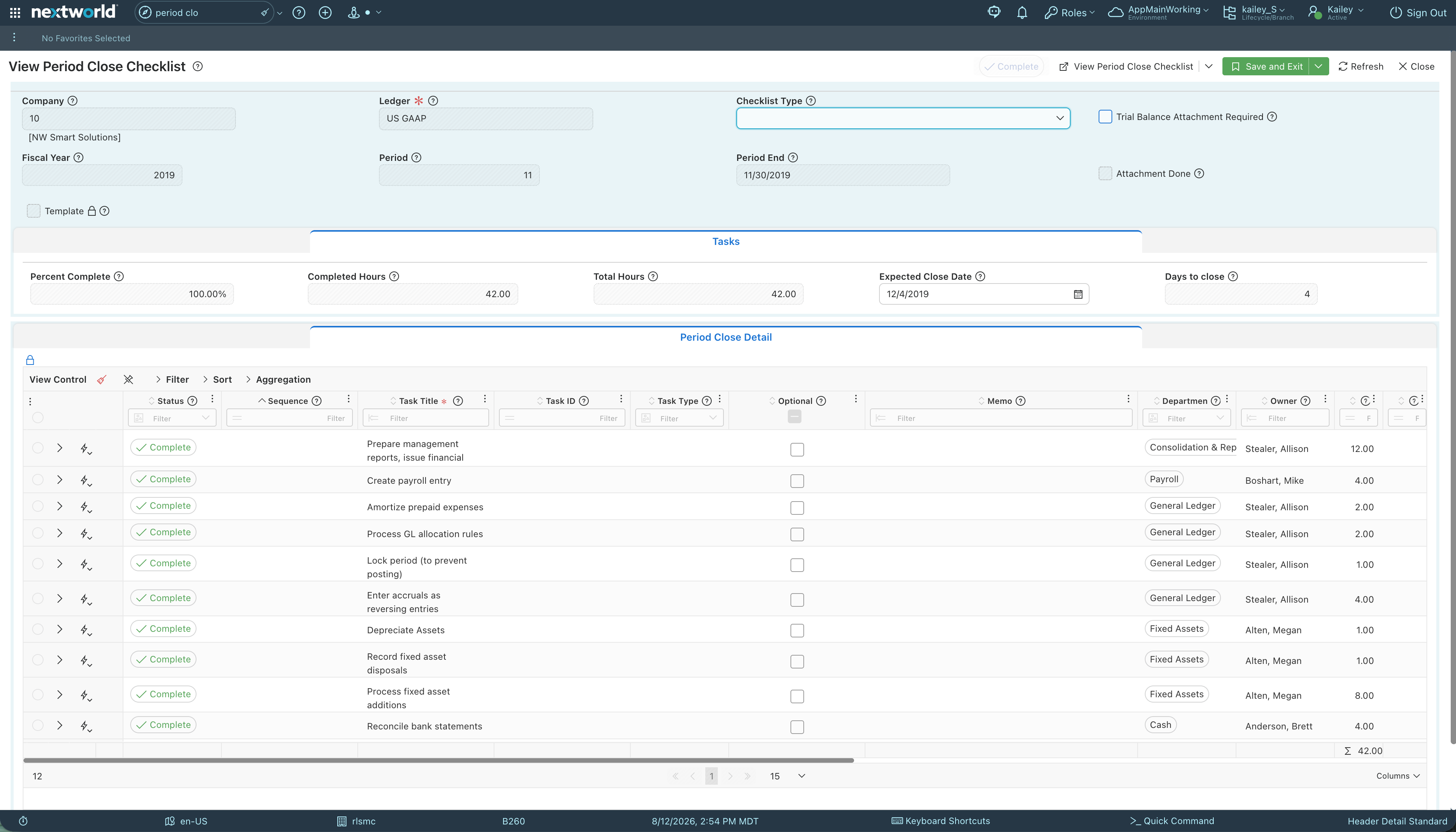Viewport: 1456px width, 832px height.
Task: Click the View Period Close Checklist link button
Action: tap(1126, 66)
